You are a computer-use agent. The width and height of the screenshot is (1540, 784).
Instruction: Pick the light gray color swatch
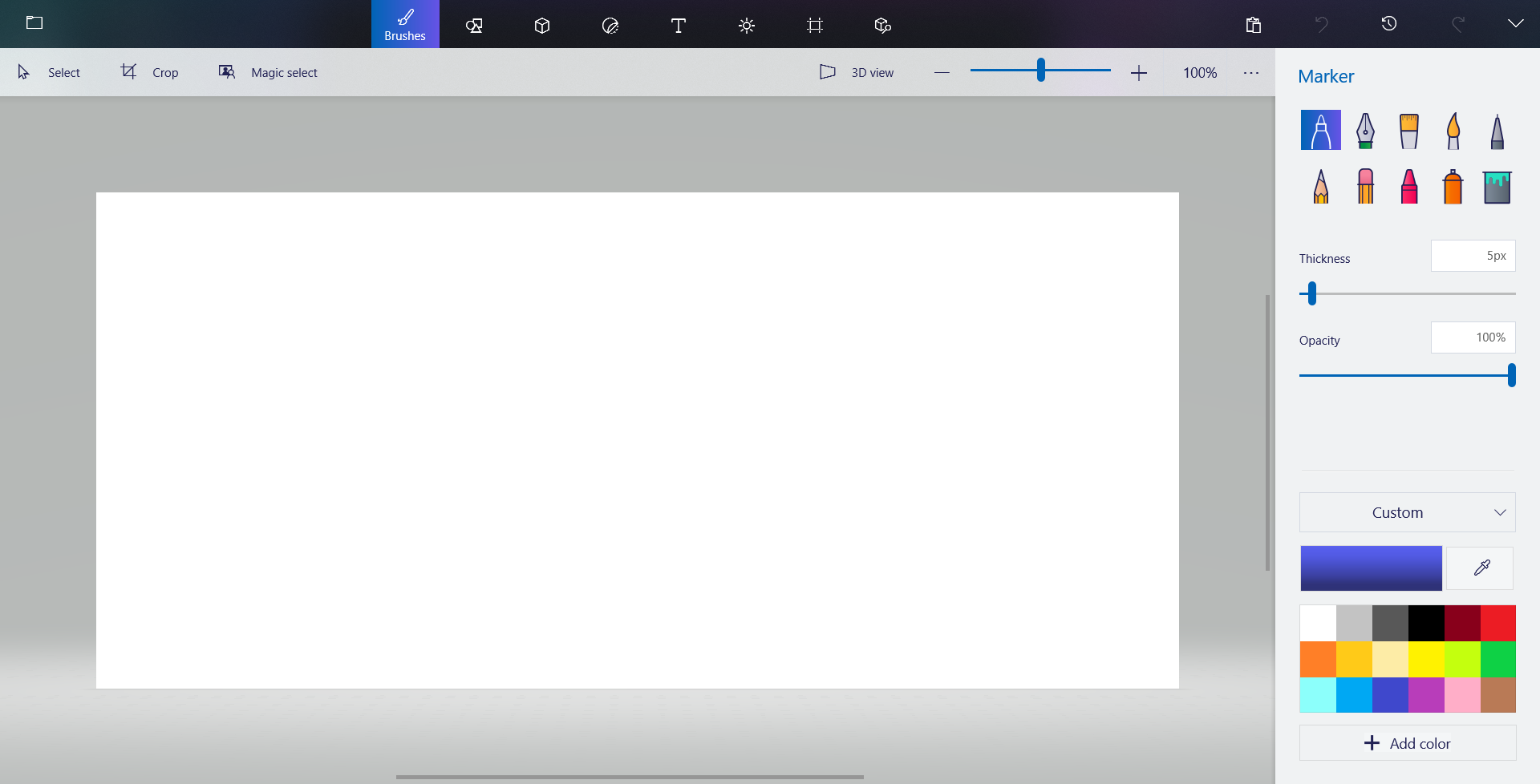1354,623
